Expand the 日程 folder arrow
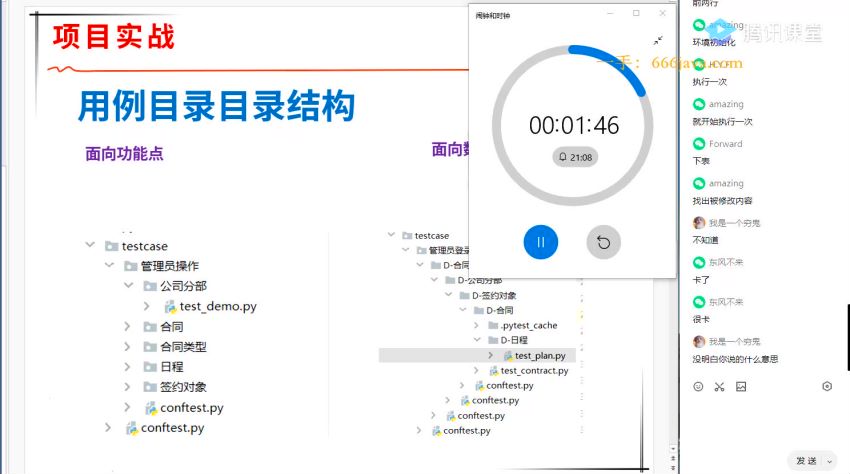This screenshot has height=474, width=850. click(127, 367)
